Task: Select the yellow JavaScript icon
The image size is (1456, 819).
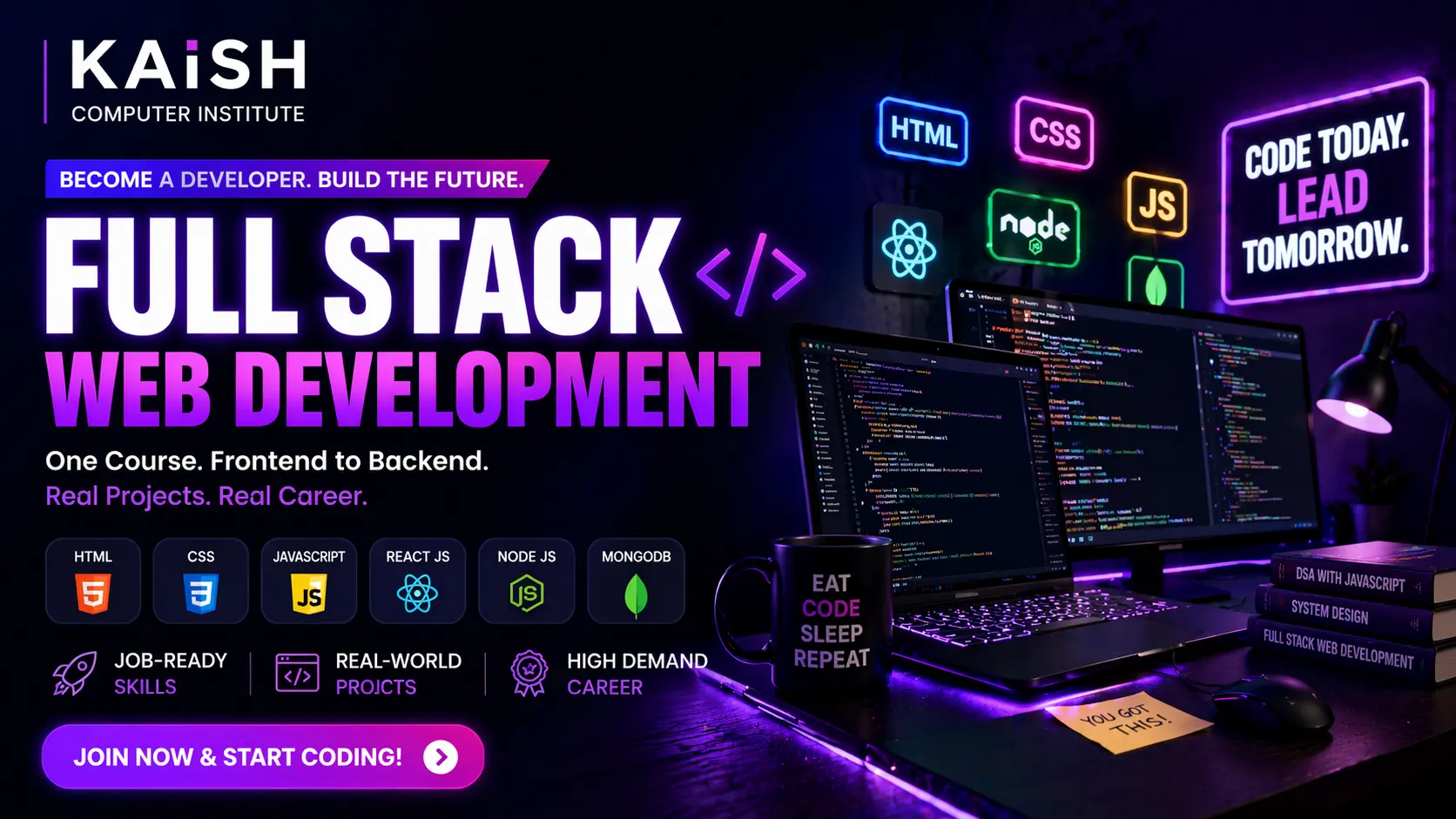Action: point(309,592)
